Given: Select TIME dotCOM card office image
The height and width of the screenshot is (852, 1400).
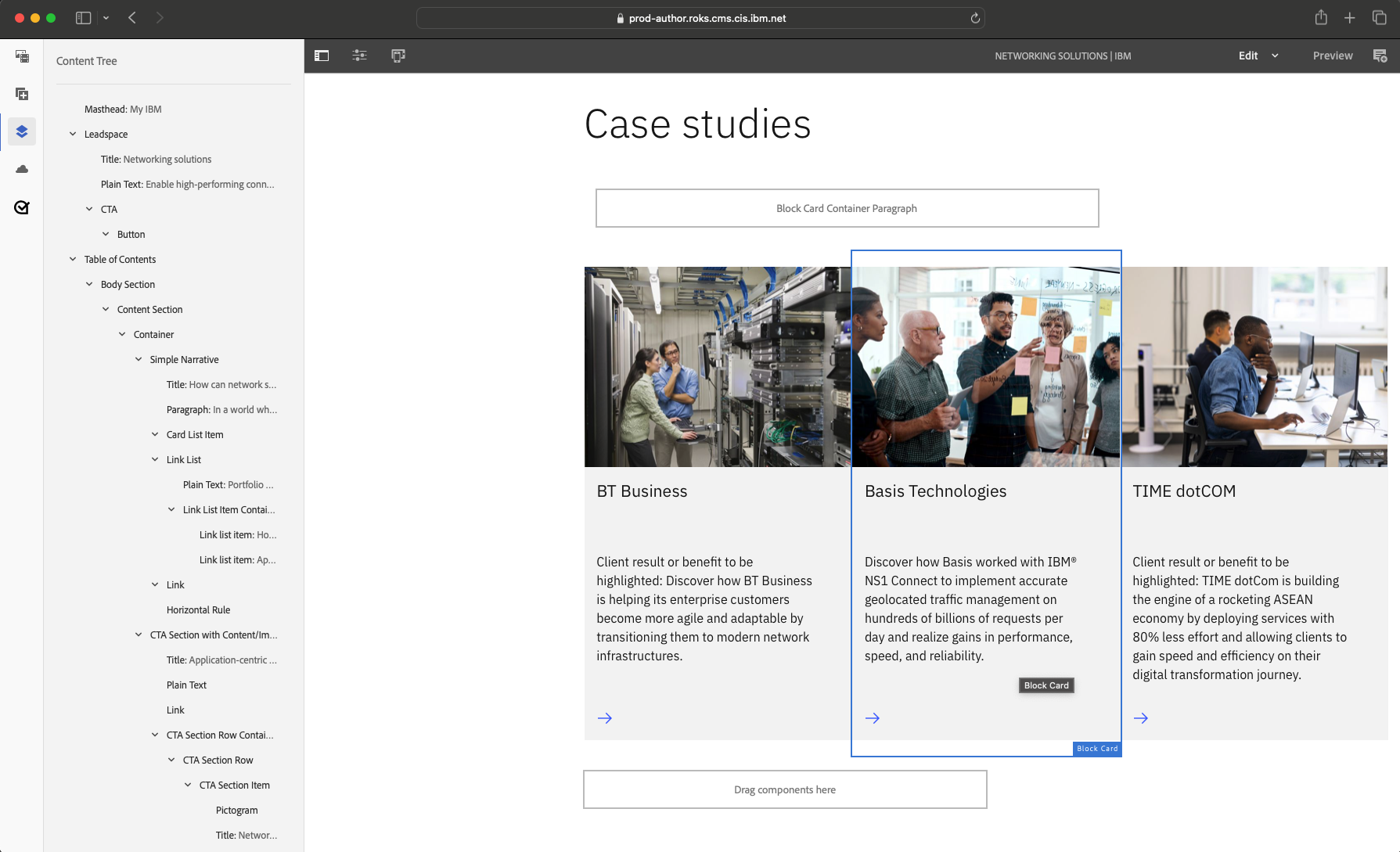Looking at the screenshot, I should point(1255,367).
